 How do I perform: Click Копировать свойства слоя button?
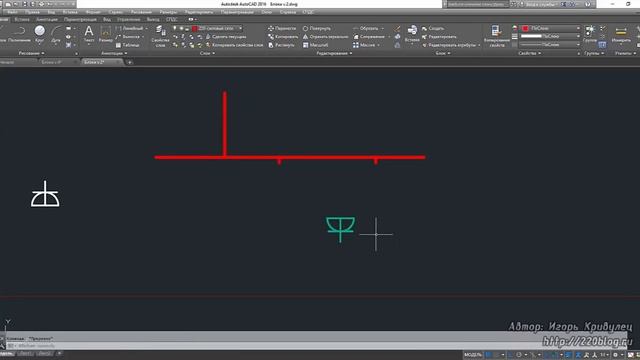tap(234, 45)
